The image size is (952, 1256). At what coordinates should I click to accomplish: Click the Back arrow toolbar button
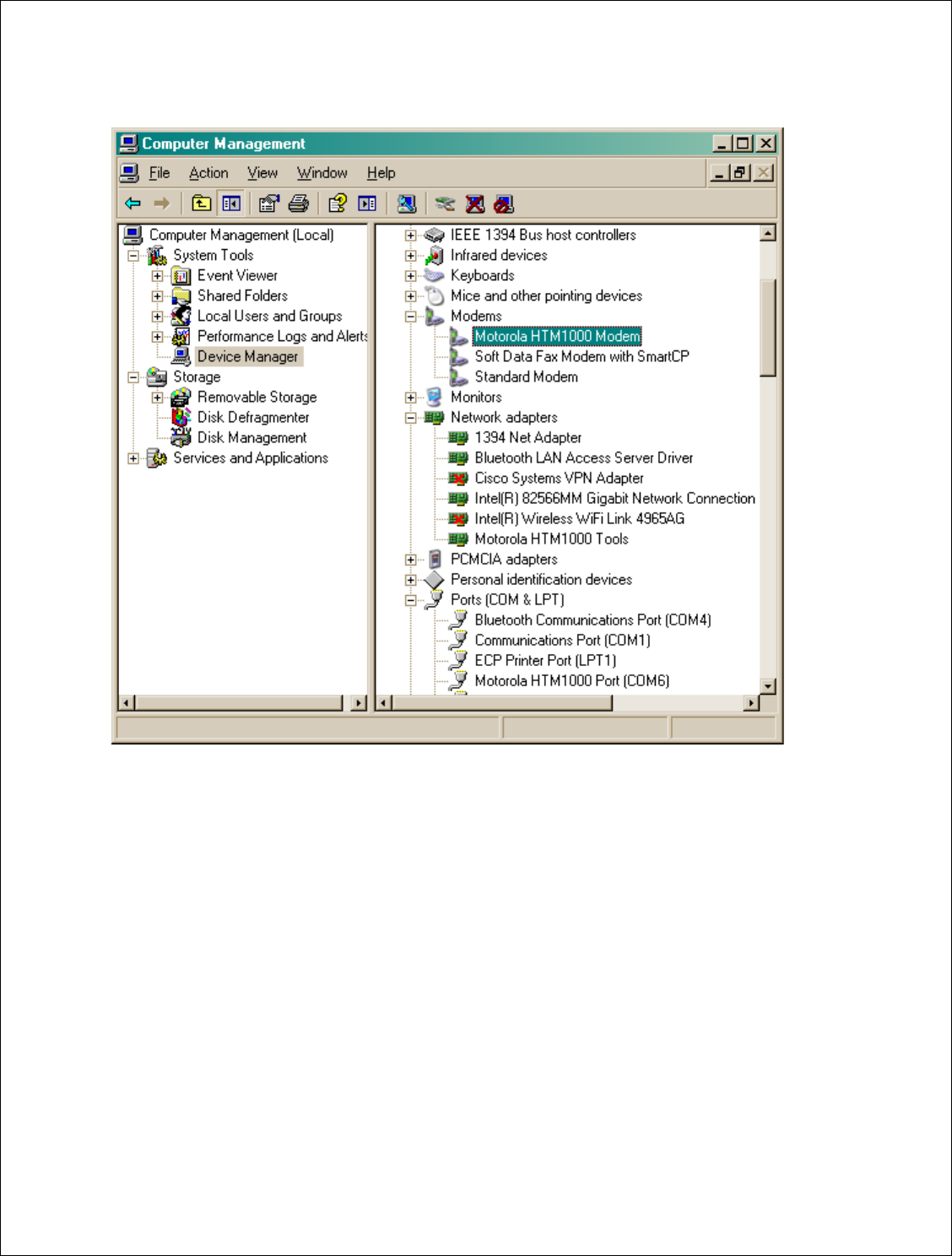tap(133, 203)
